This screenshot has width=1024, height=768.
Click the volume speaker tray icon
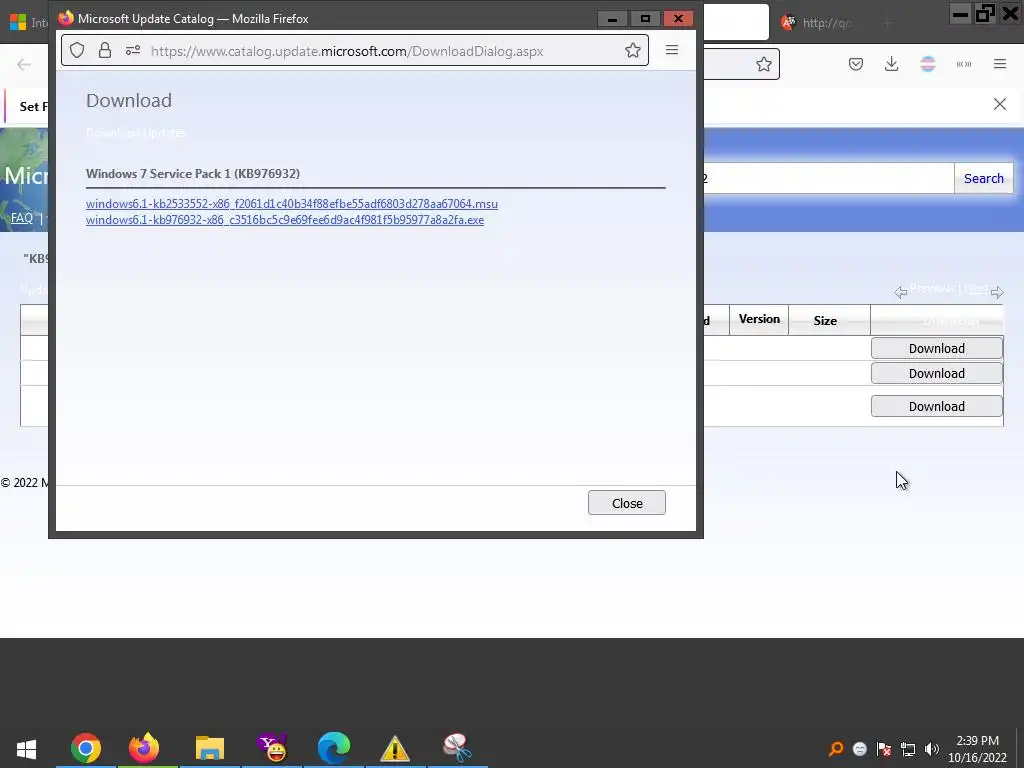(x=931, y=749)
